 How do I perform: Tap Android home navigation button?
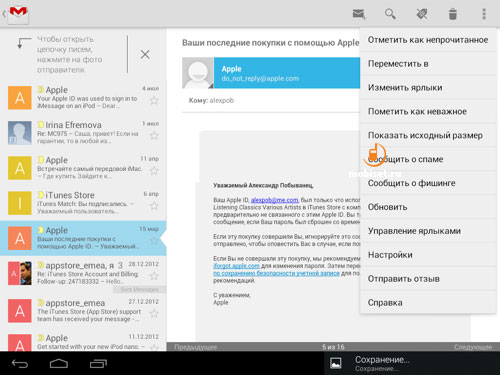coord(59,364)
